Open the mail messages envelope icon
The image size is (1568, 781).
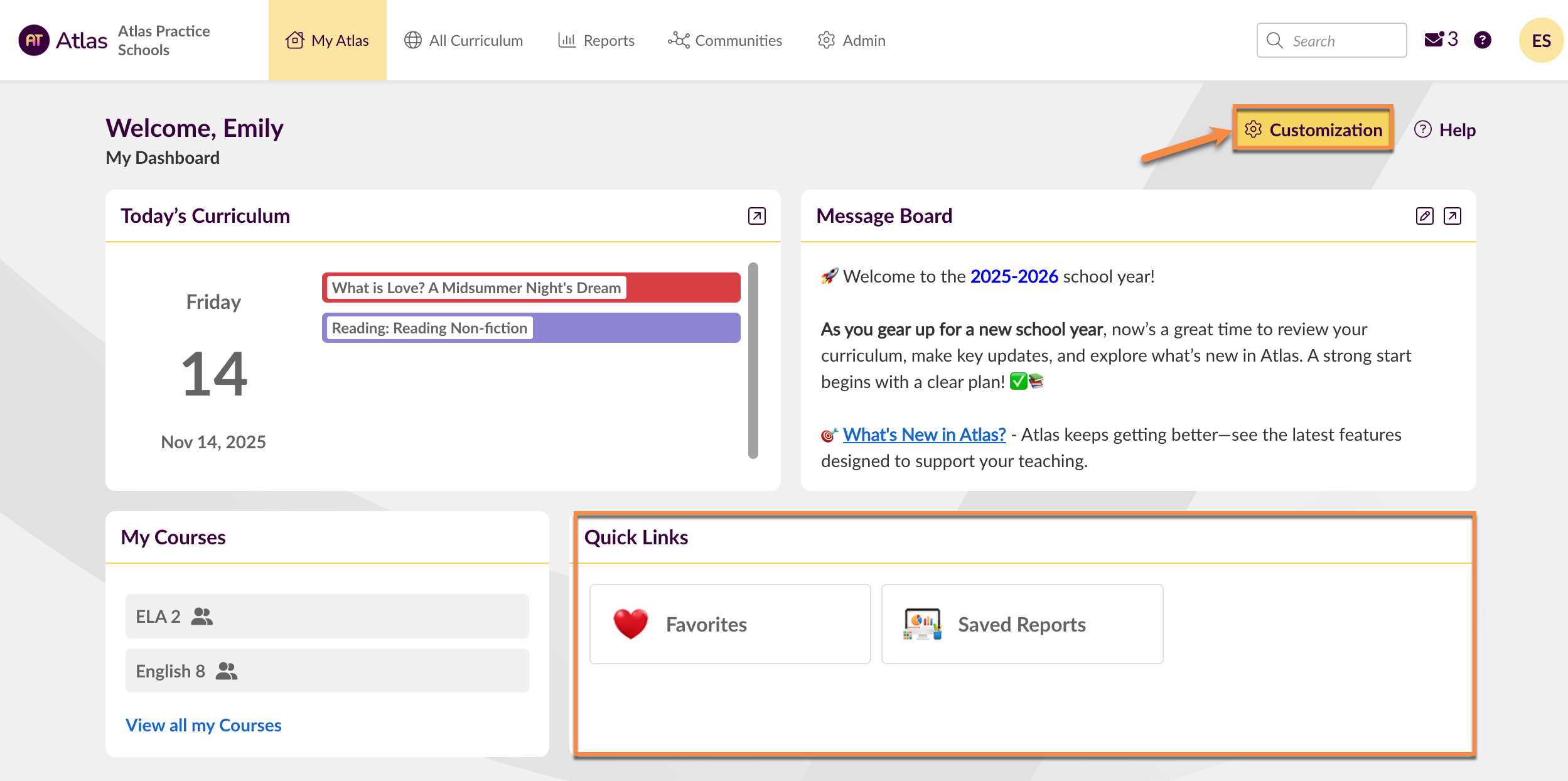(x=1434, y=40)
